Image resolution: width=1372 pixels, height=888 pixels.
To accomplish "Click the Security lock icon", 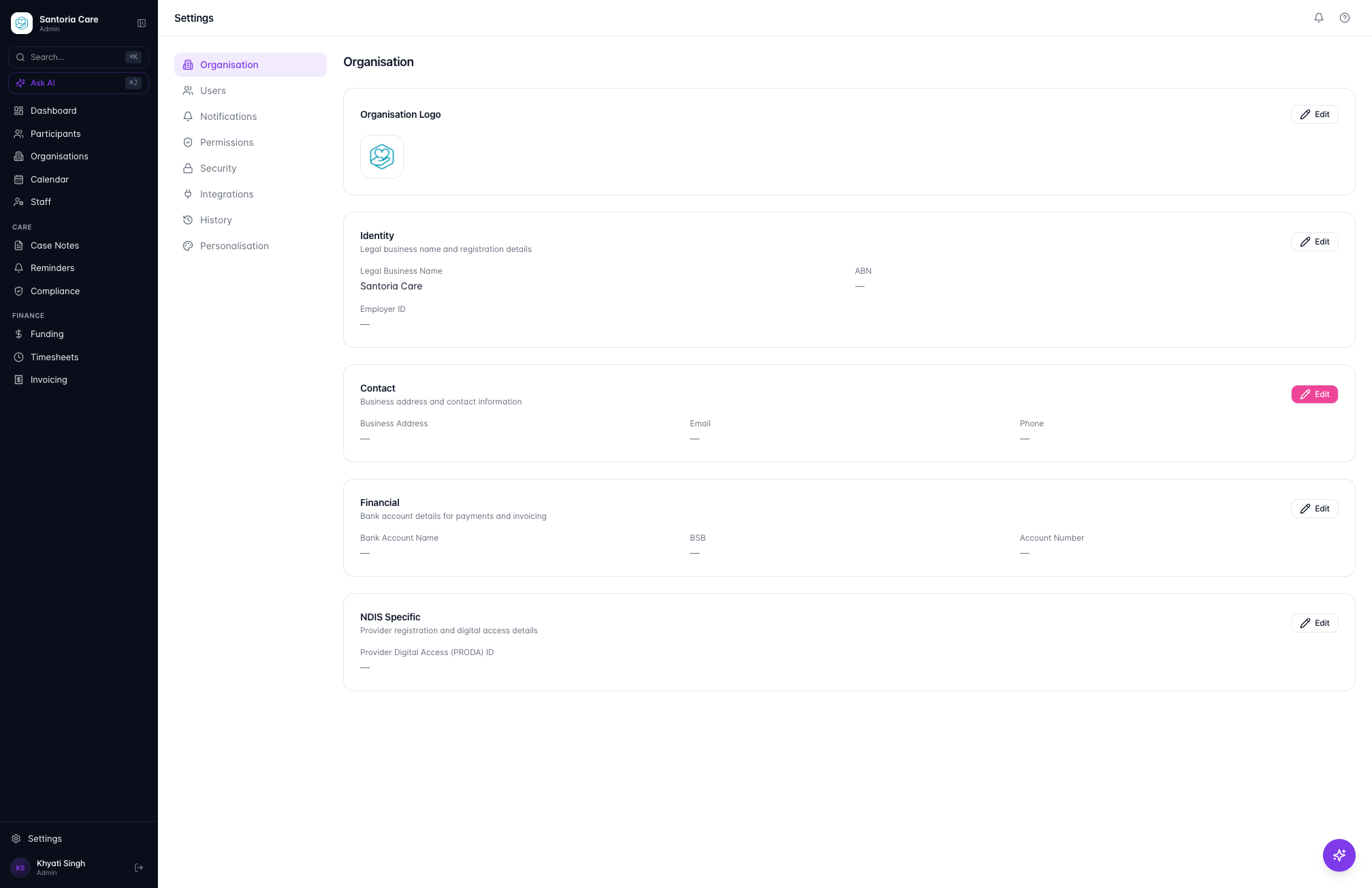I will 188,168.
